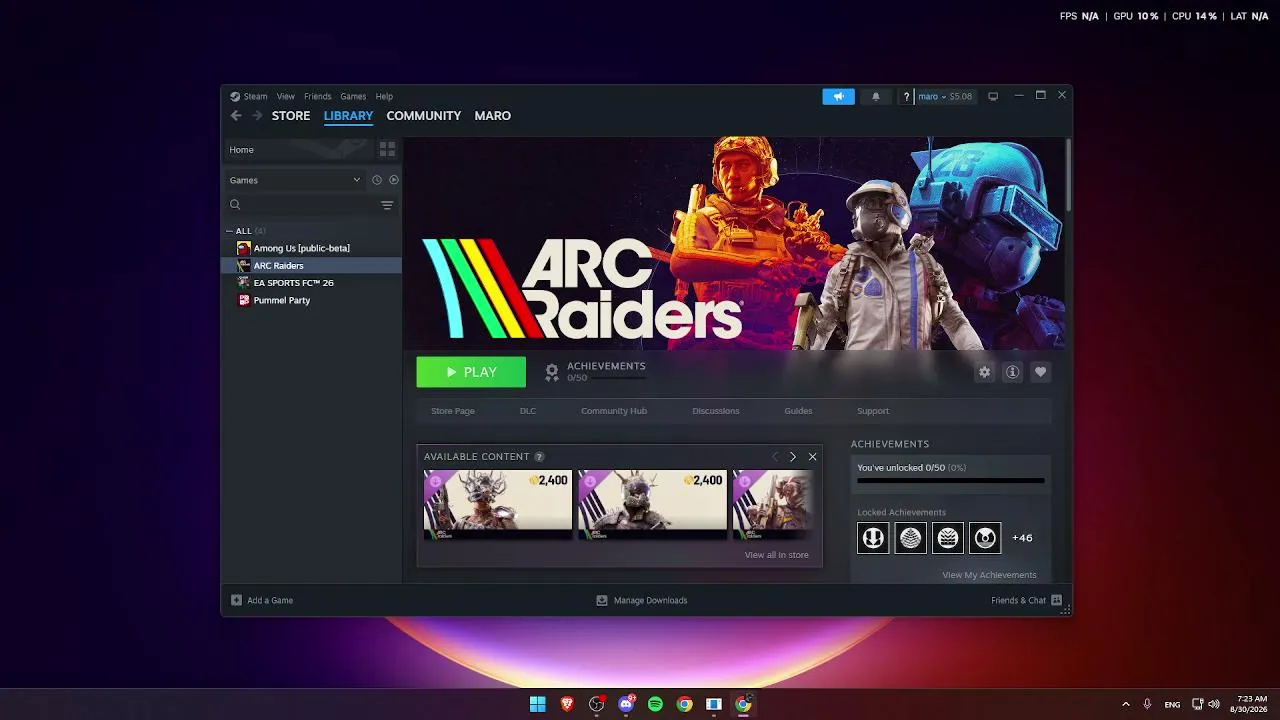Expand the Games collection dropdown

tap(295, 180)
